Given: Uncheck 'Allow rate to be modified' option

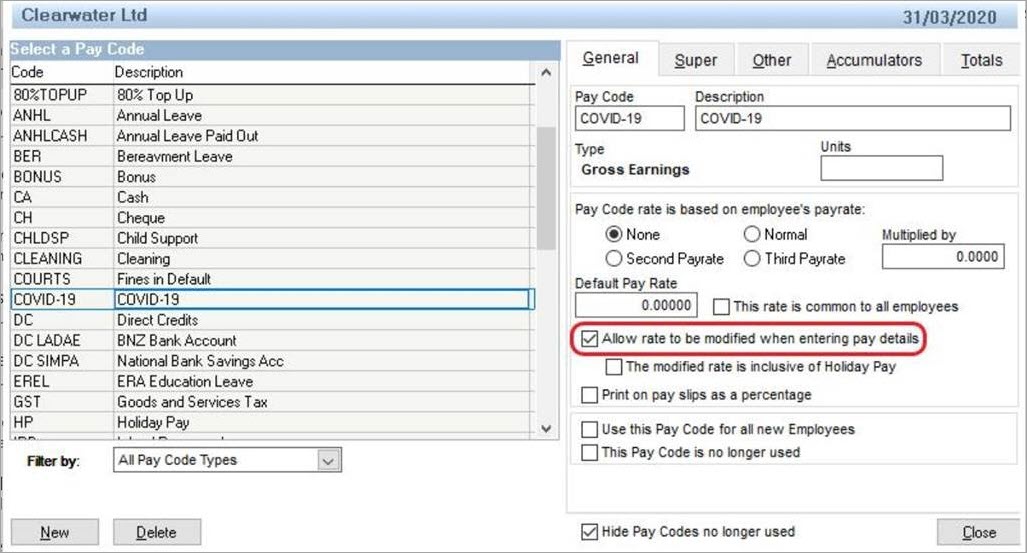Looking at the screenshot, I should 590,340.
